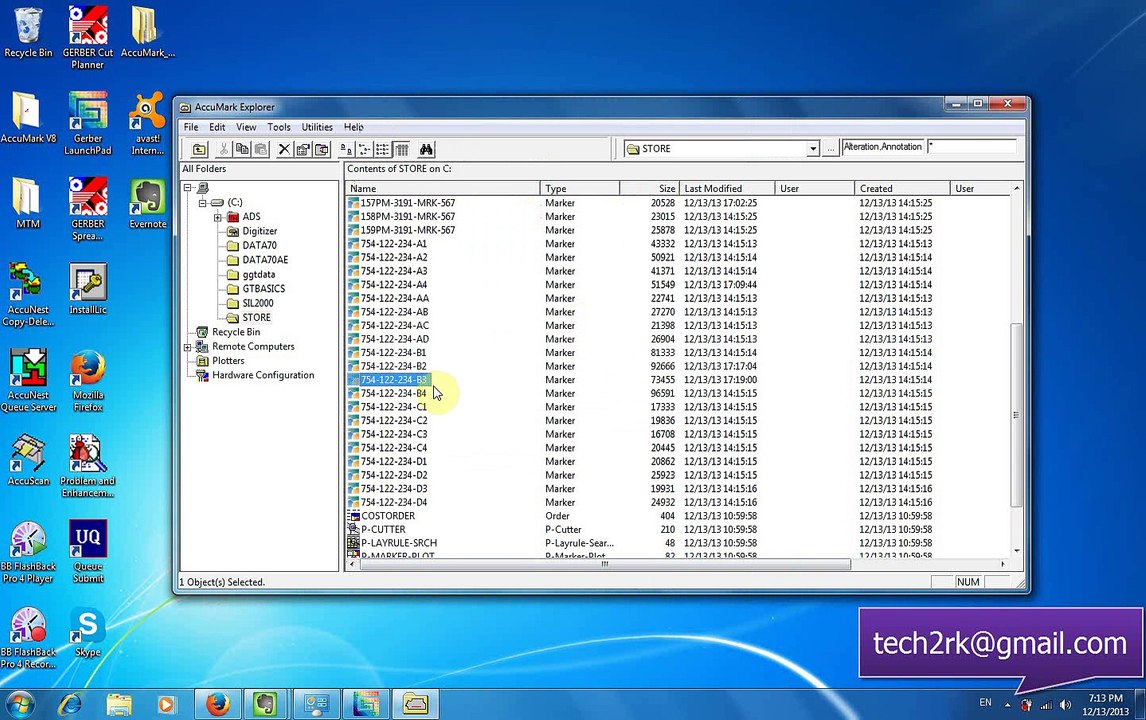Click the Delete X toolbar icon
The width and height of the screenshot is (1146, 720).
[284, 149]
